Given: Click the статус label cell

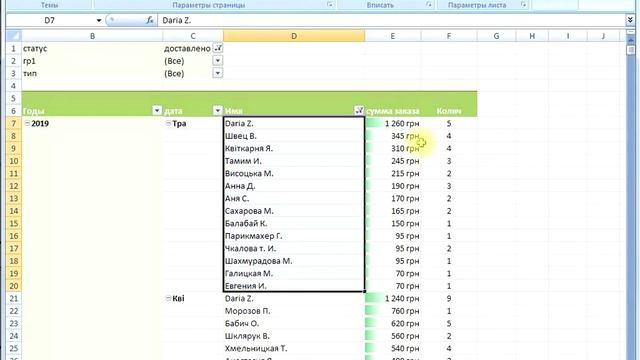Looking at the screenshot, I should pos(92,48).
